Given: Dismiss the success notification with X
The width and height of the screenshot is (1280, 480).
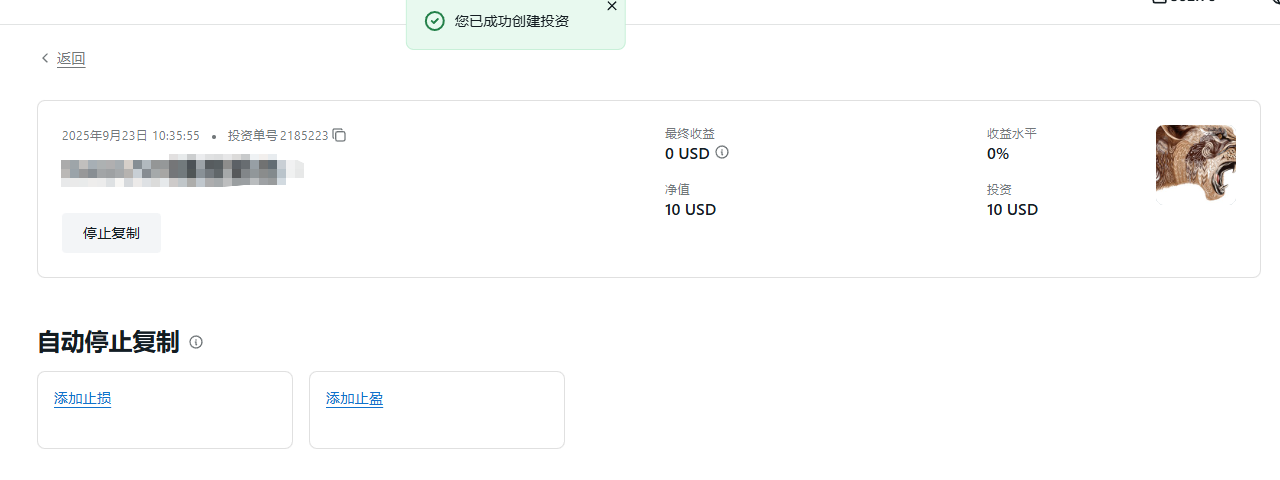Looking at the screenshot, I should [612, 6].
